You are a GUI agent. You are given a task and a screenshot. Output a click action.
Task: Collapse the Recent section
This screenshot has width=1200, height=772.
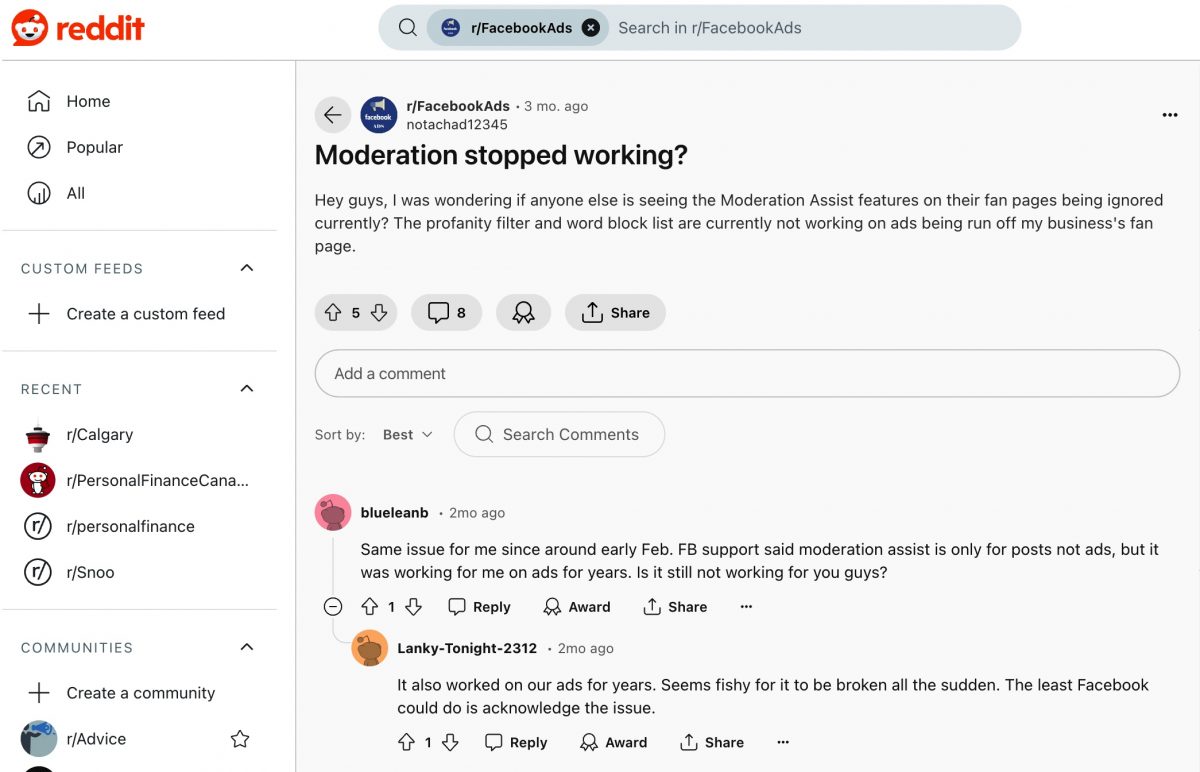click(x=247, y=389)
